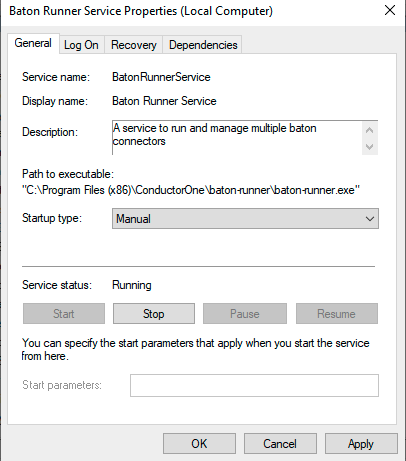The image size is (406, 461).
Task: Click the dialog title bar text
Action: click(x=141, y=11)
